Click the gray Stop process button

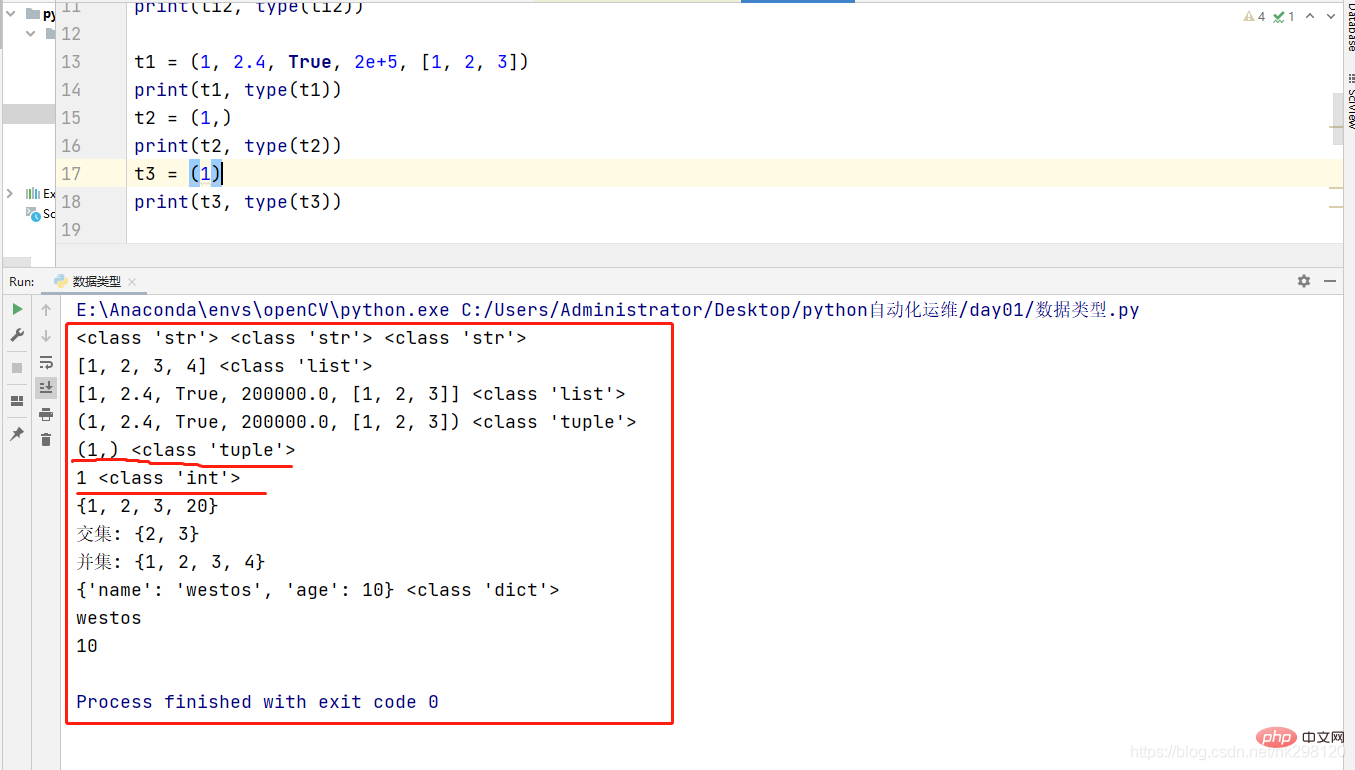[17, 368]
